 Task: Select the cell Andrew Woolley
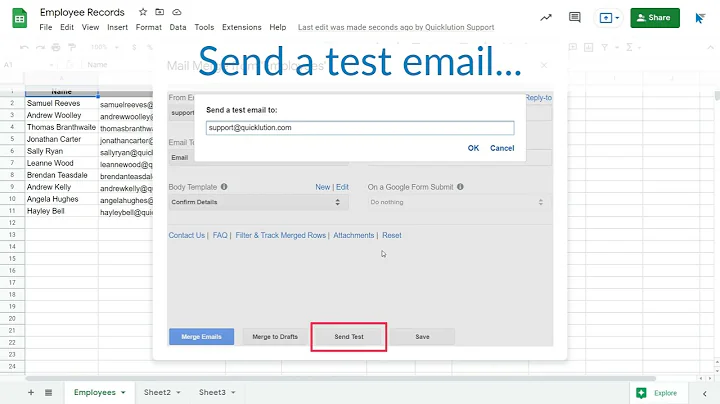click(62, 115)
